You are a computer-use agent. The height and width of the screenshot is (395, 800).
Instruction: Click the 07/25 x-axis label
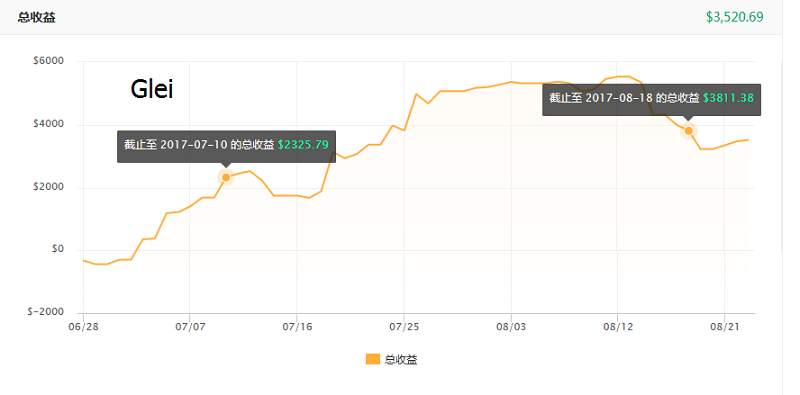[404, 326]
